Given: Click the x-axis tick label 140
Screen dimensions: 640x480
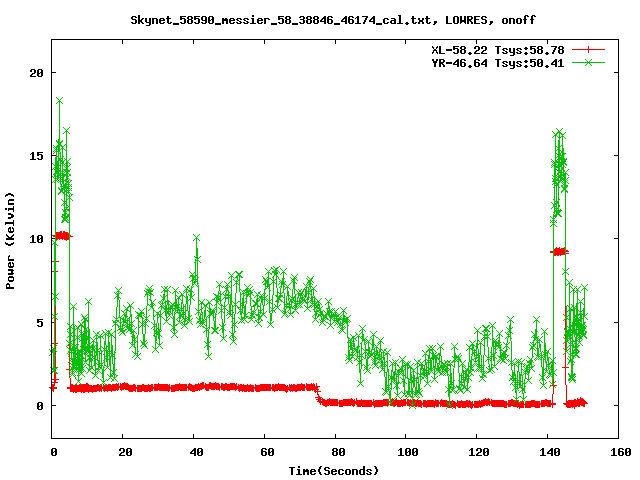Looking at the screenshot, I should point(550,452).
